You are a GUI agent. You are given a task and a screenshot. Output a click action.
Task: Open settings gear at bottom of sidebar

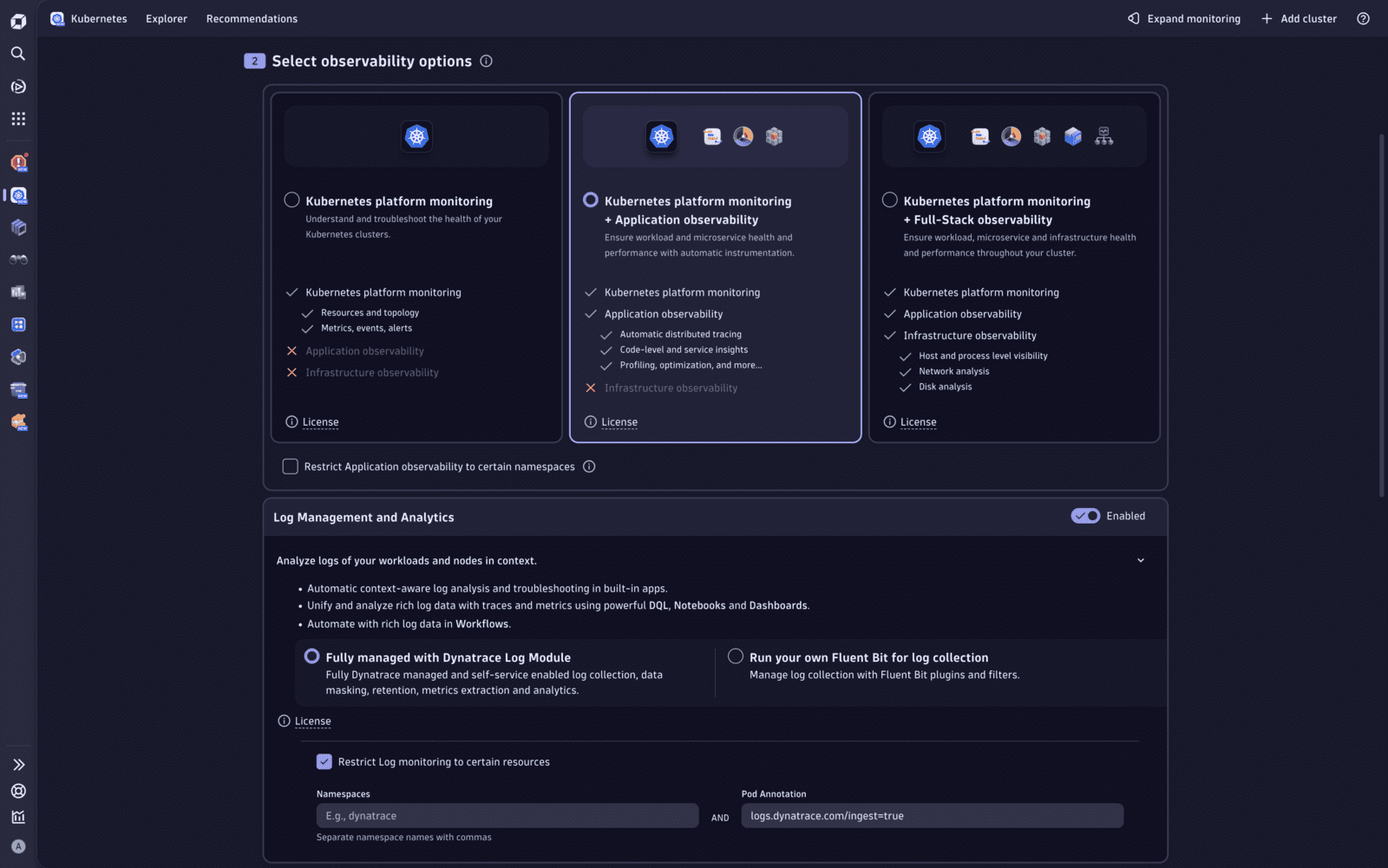(18, 791)
